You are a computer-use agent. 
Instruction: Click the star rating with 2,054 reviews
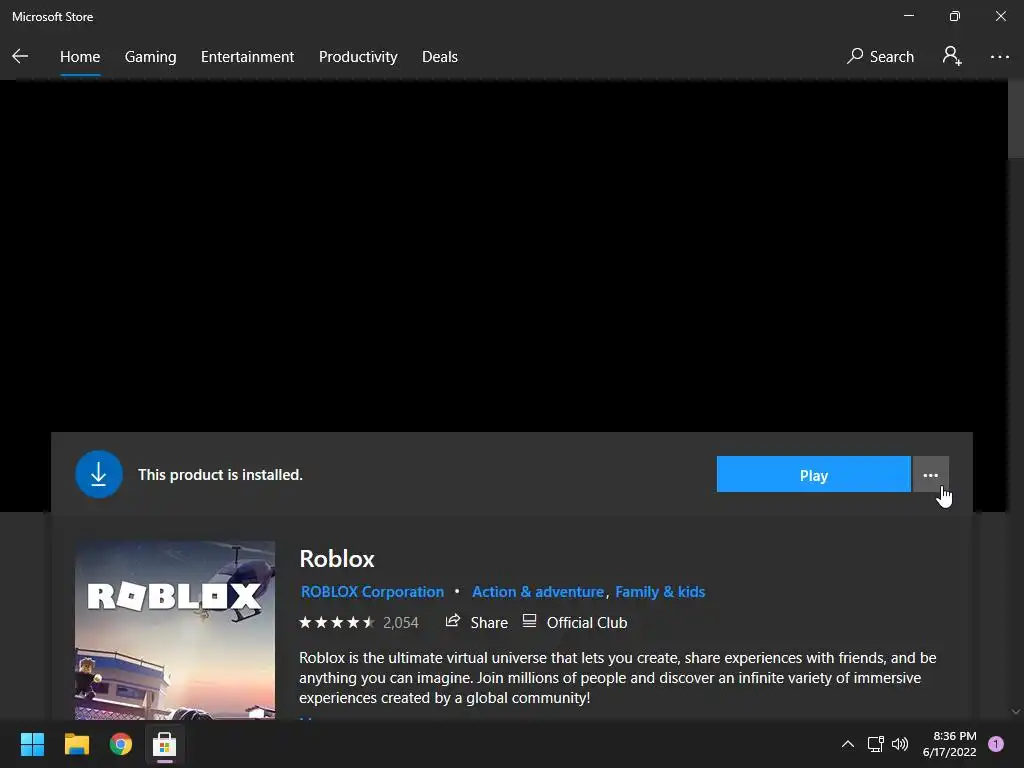click(359, 622)
